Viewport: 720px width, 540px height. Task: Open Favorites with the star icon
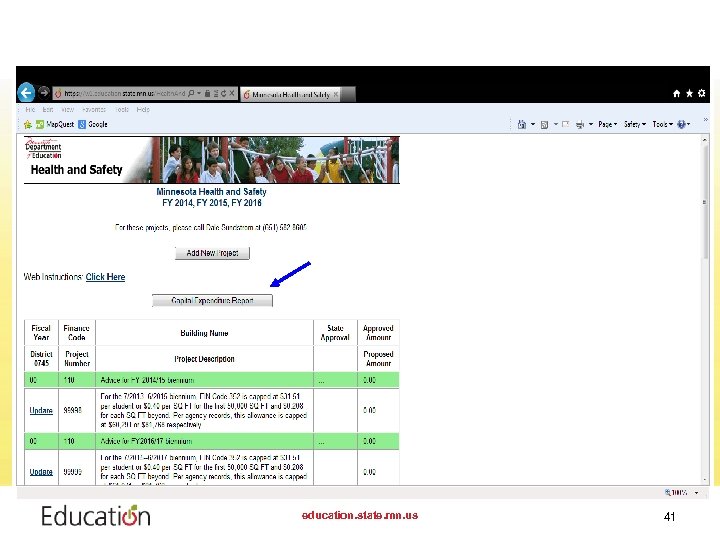689,93
